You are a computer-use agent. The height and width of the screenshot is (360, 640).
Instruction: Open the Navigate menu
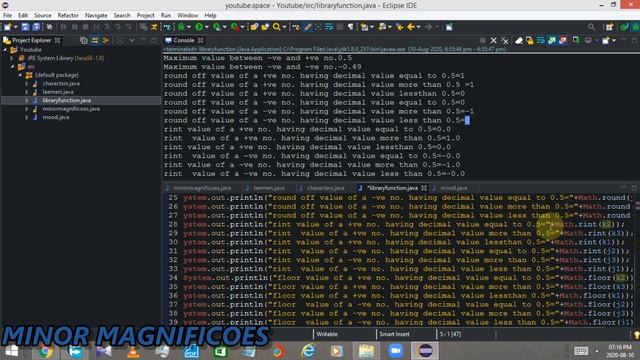(96, 16)
